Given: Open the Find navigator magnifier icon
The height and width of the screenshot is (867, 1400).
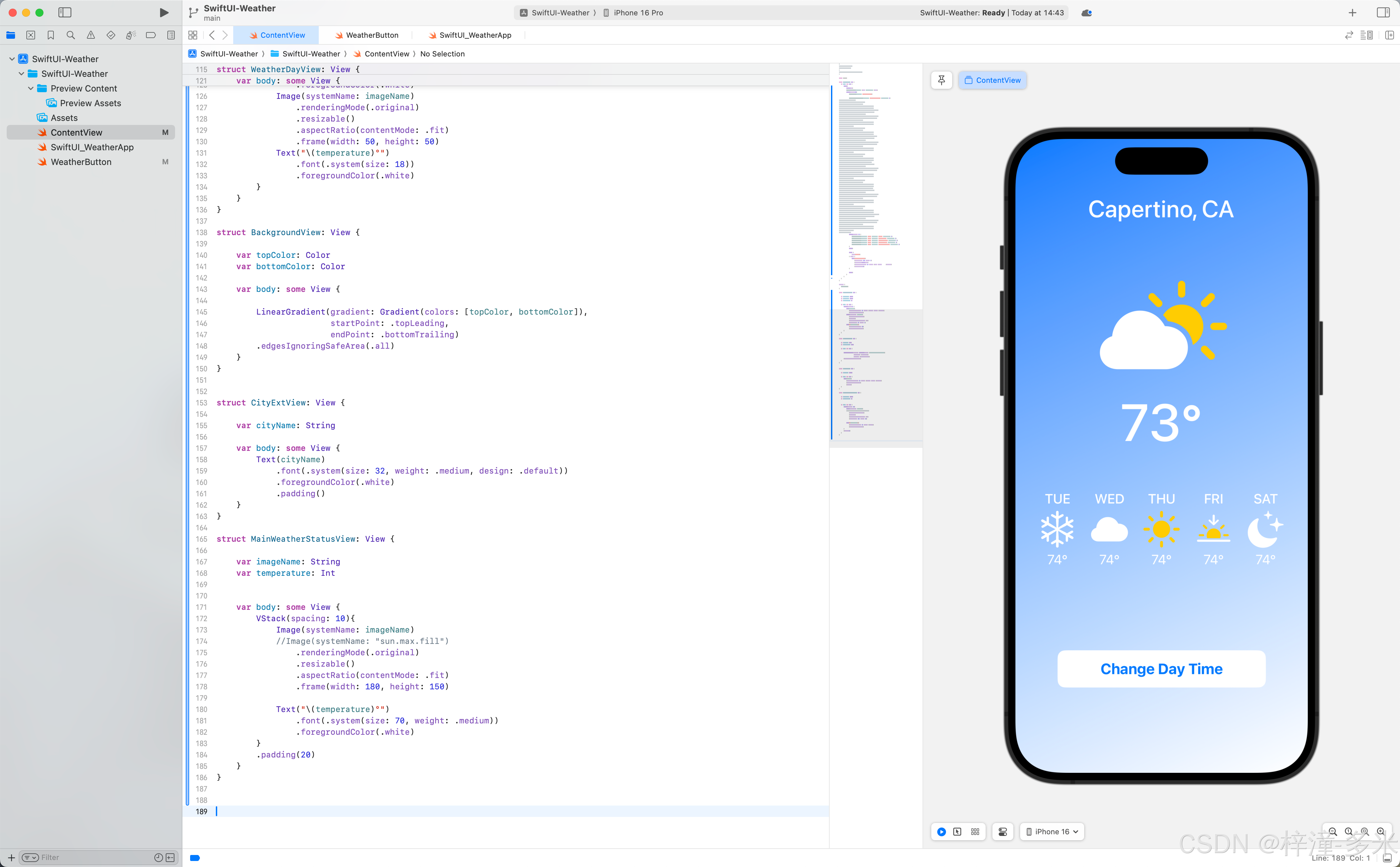Looking at the screenshot, I should [71, 35].
